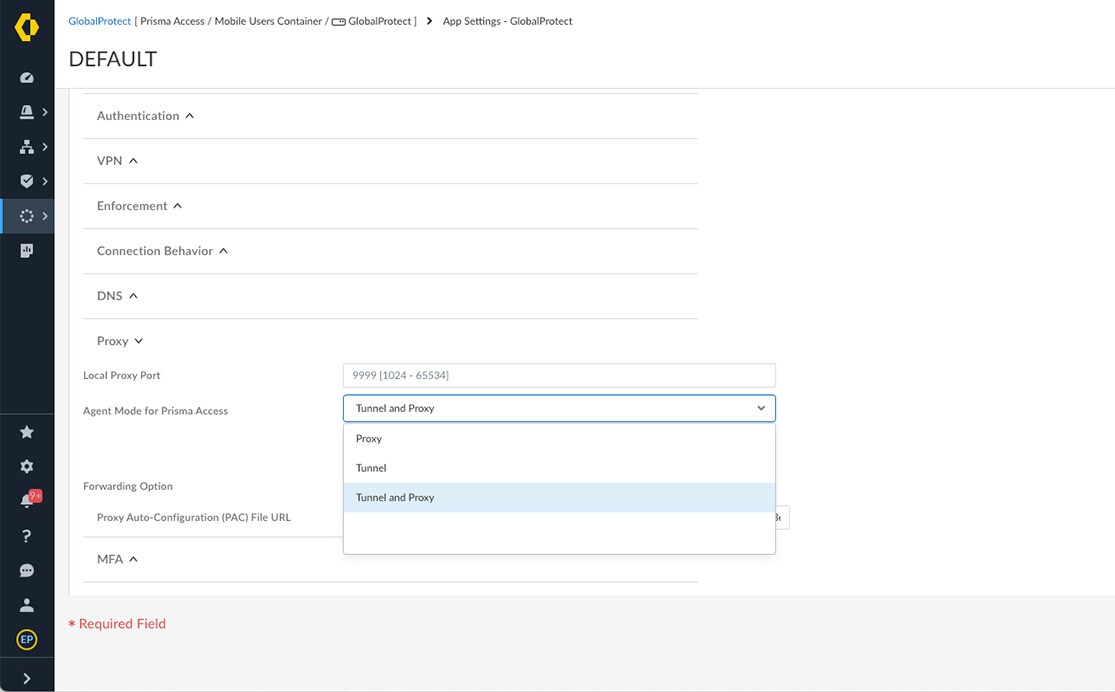Select the highlighted Workflows sidebar icon

point(27,215)
